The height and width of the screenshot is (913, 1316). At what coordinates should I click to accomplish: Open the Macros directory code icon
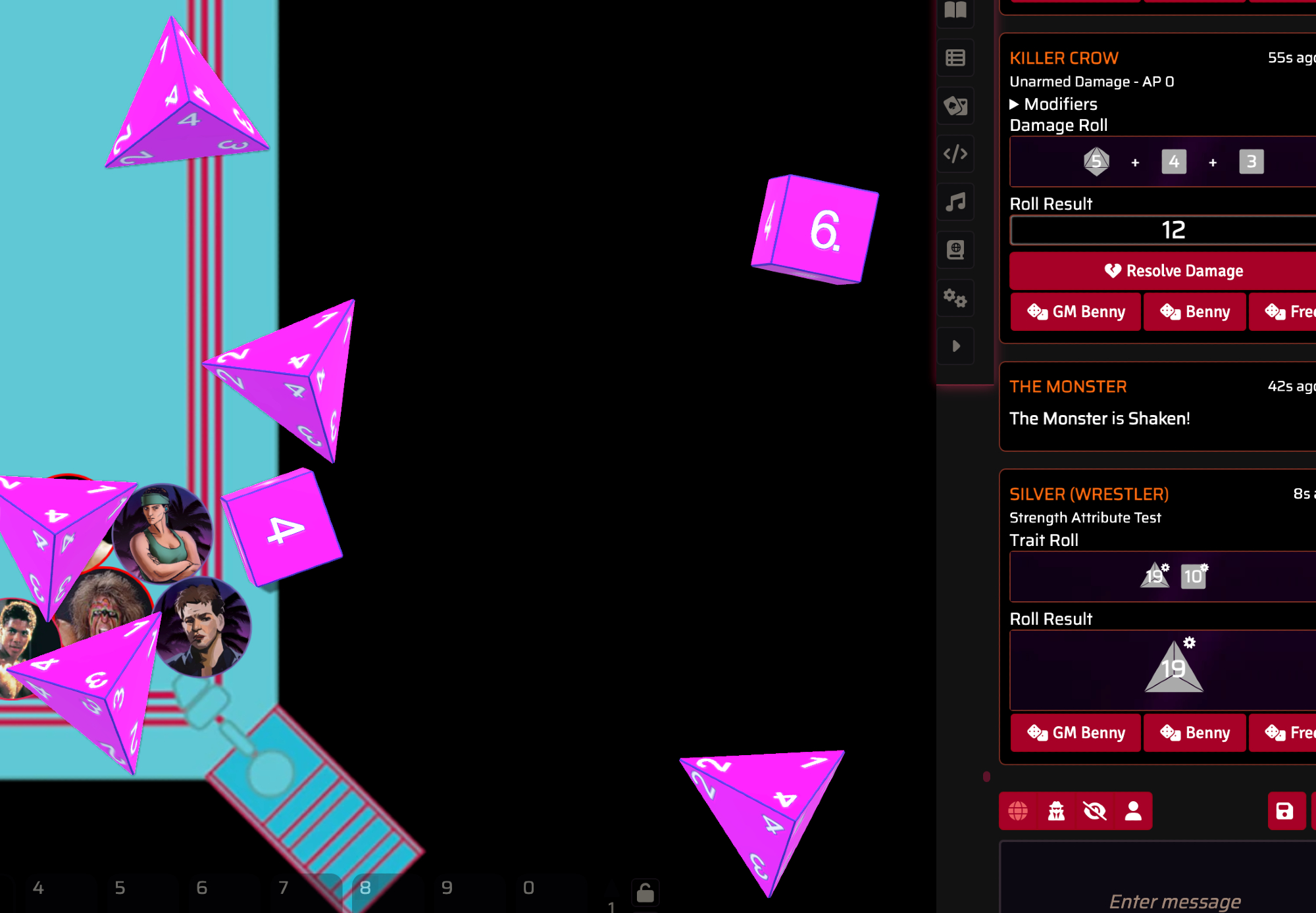pyautogui.click(x=955, y=154)
